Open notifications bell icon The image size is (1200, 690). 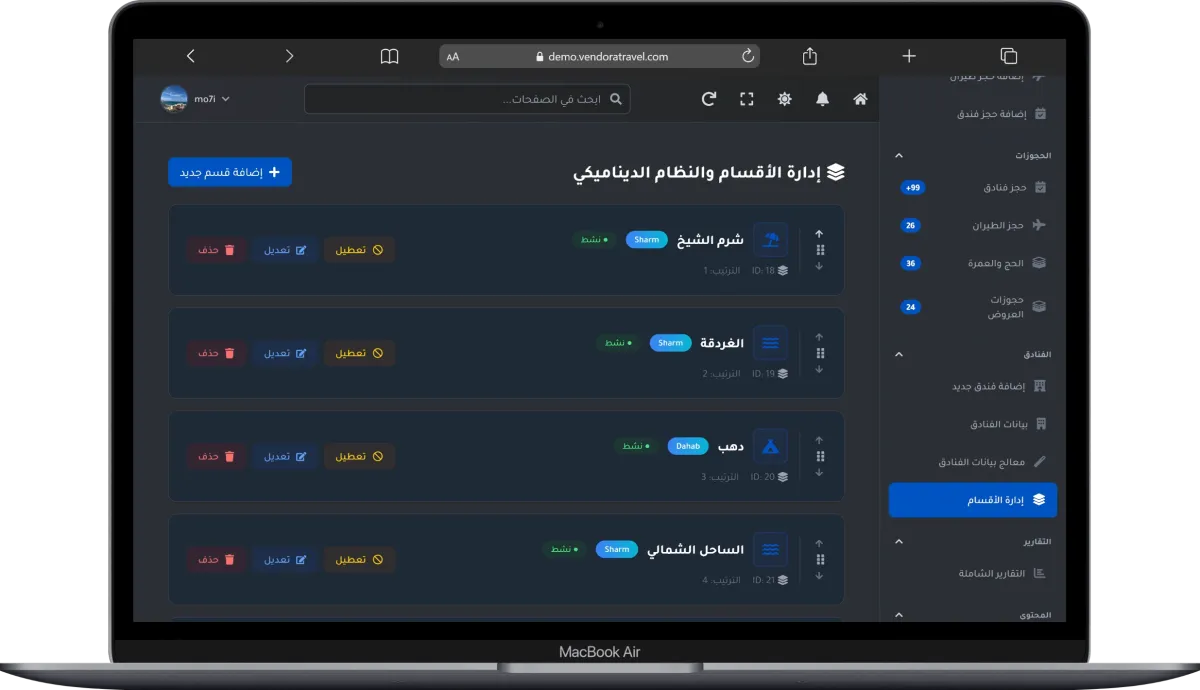[x=822, y=99]
